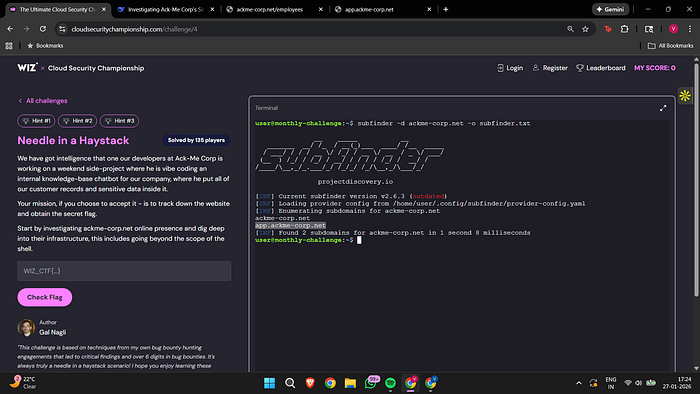This screenshot has width=700, height=394.
Task: Open clock showing 17:24
Action: click(x=677, y=383)
